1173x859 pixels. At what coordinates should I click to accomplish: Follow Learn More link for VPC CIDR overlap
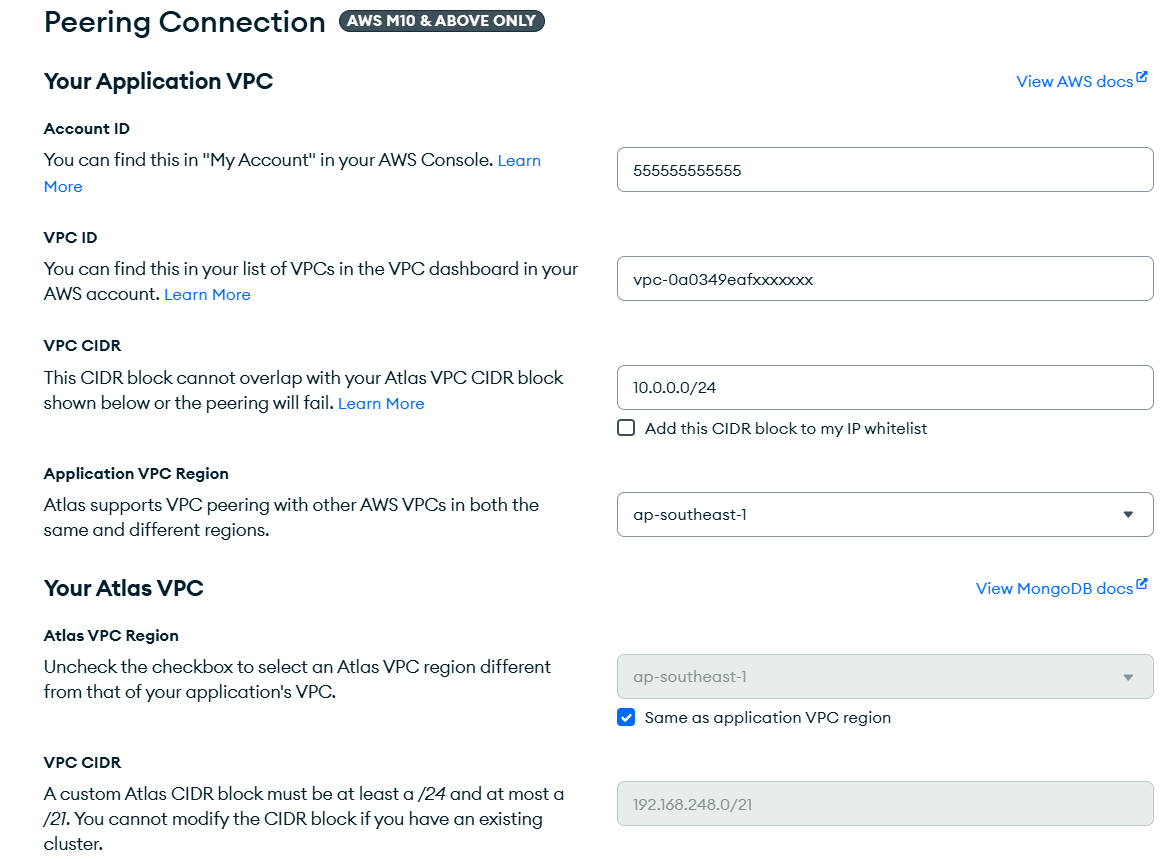coord(381,403)
